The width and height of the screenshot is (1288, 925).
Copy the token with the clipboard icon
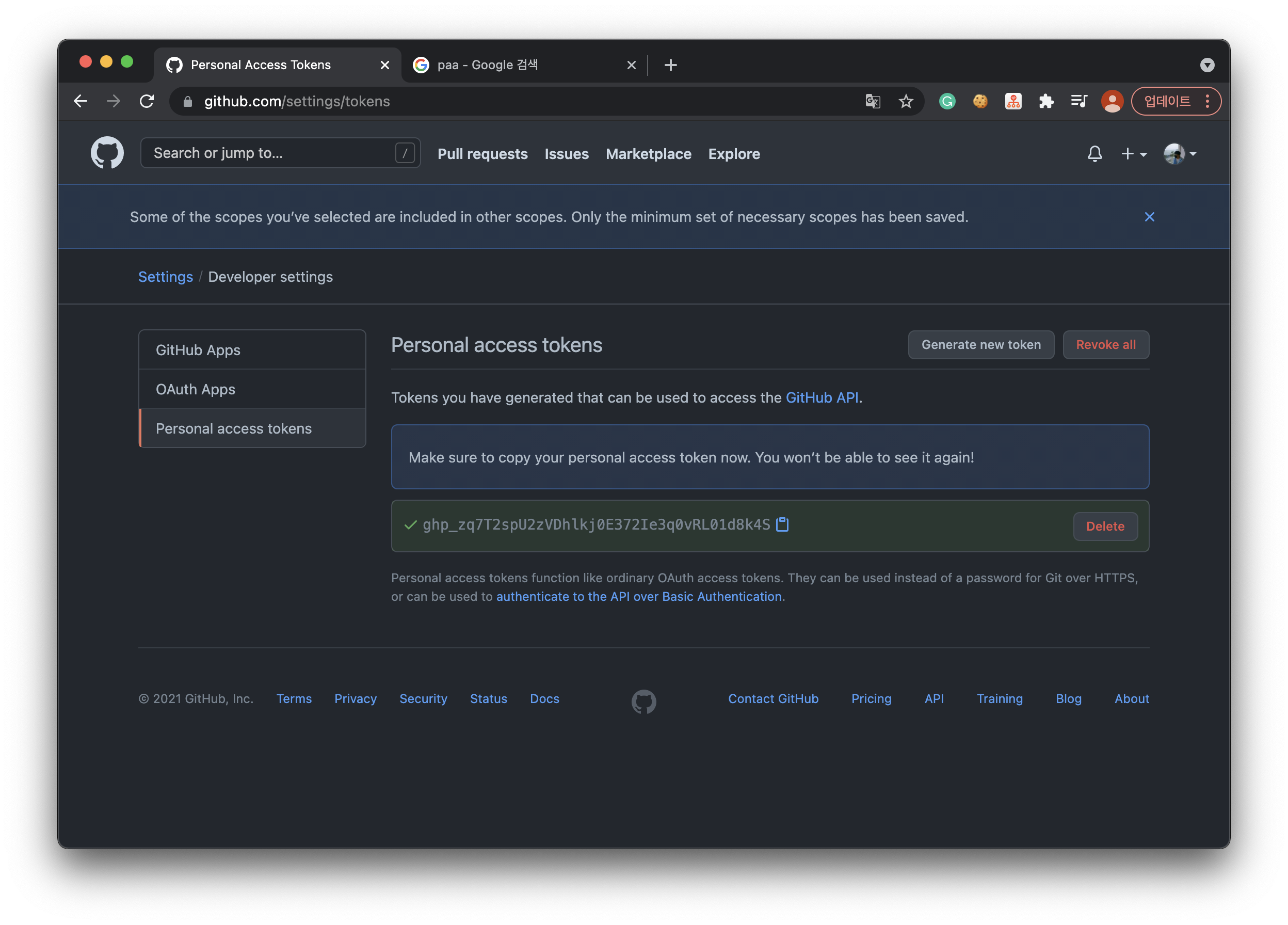coord(782,524)
